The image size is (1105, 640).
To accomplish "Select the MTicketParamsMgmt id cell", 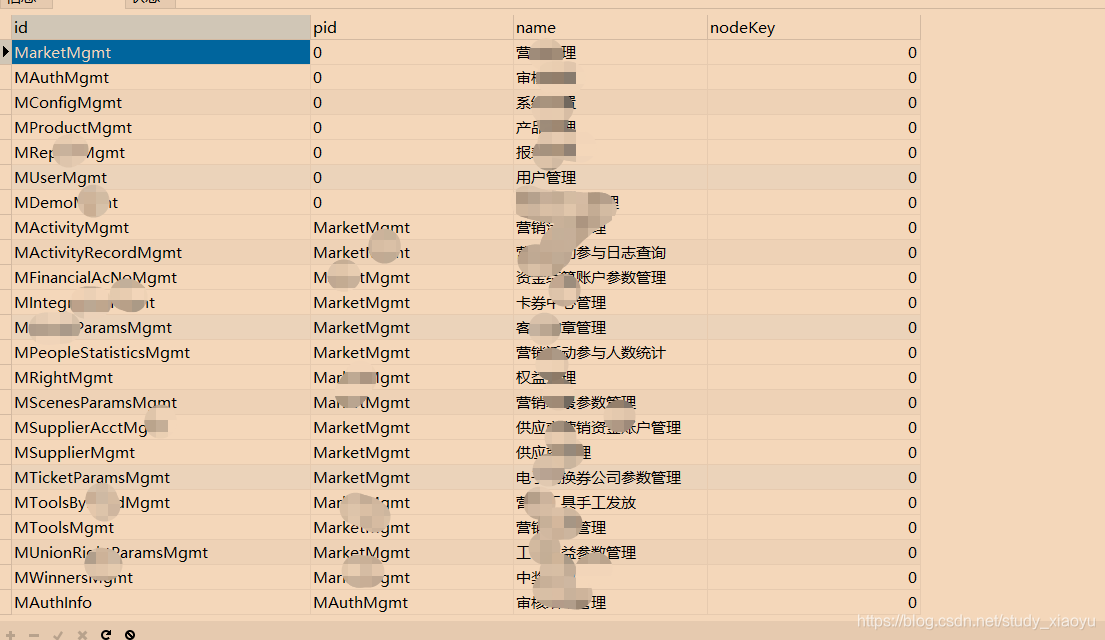I will pos(161,477).
